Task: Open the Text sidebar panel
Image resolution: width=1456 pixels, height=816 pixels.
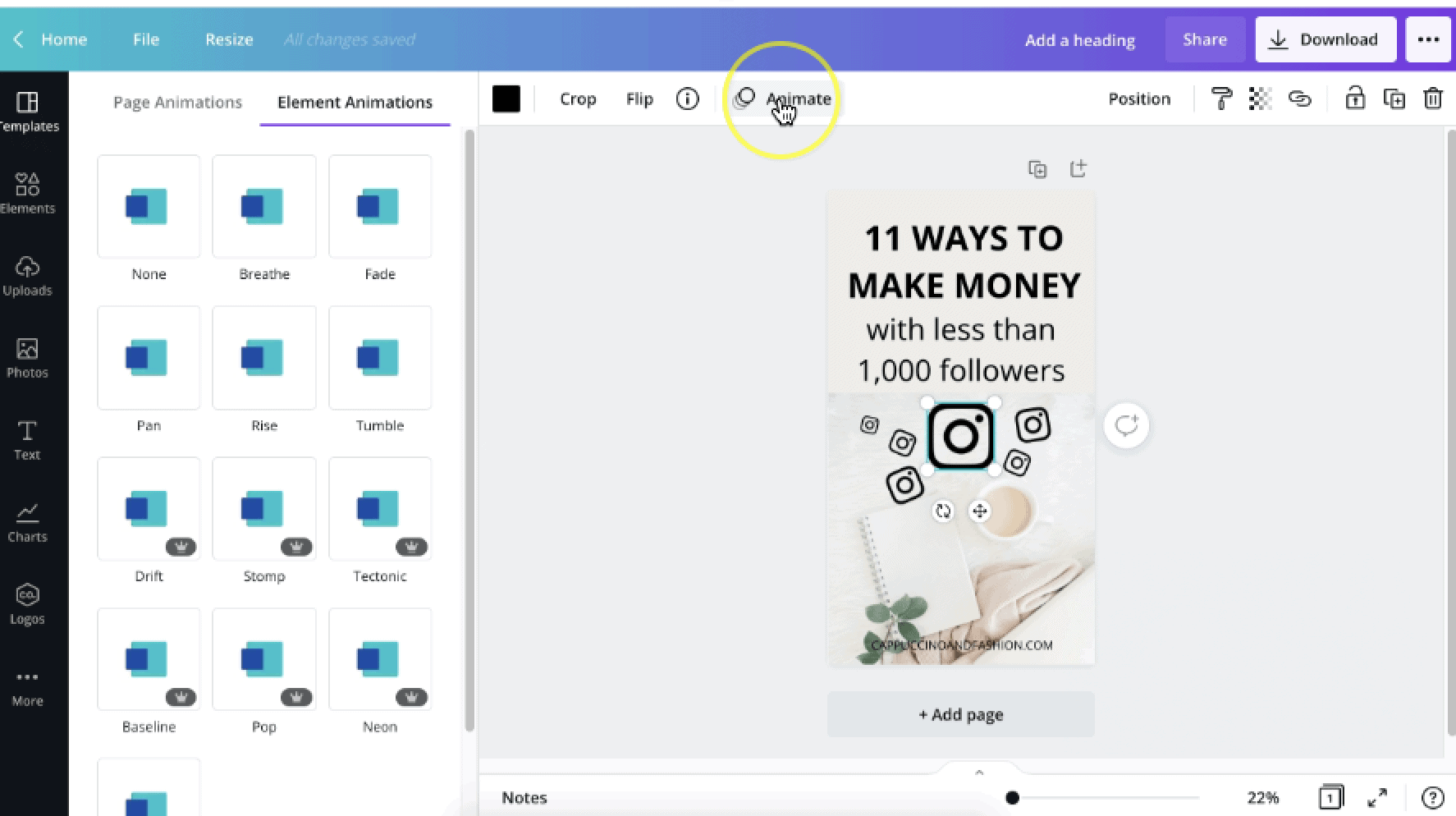Action: click(27, 440)
